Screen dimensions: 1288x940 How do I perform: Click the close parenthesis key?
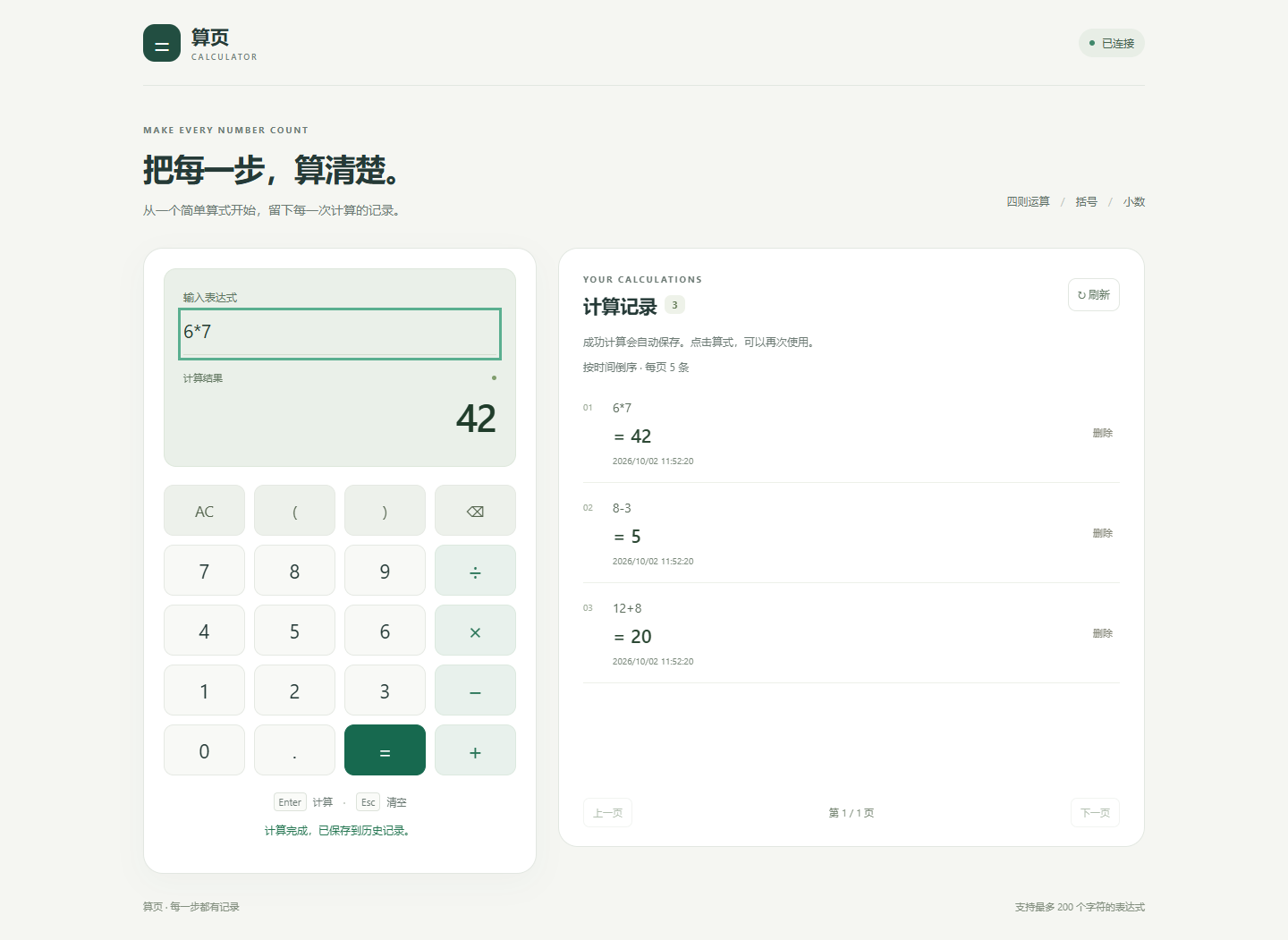point(385,511)
